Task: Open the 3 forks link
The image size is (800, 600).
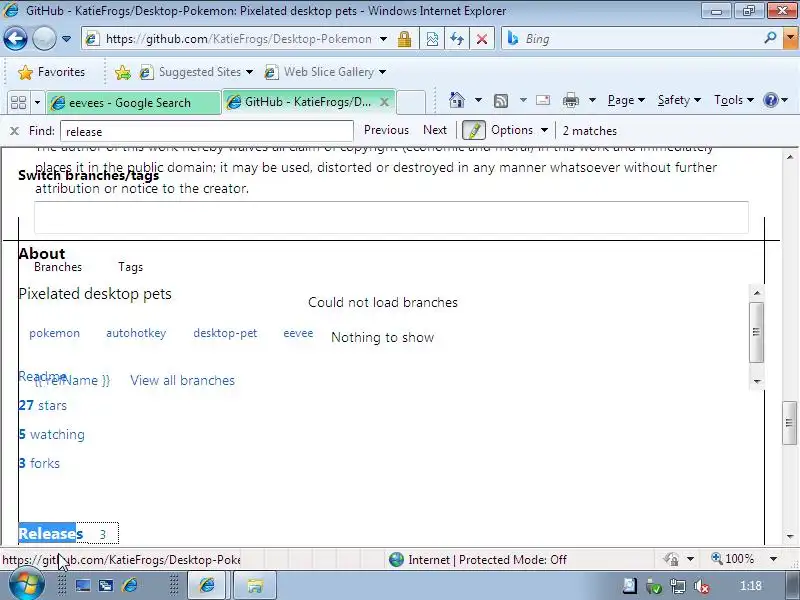Action: (x=39, y=463)
